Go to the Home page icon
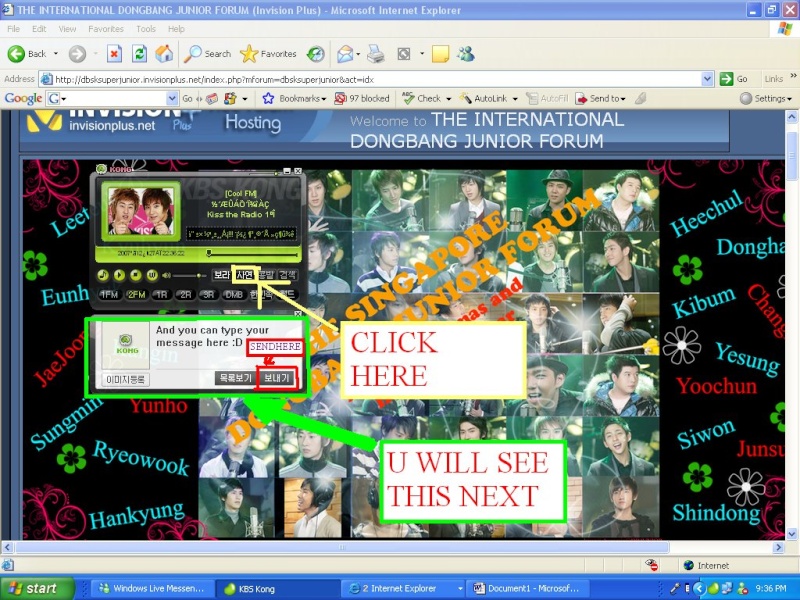 164,54
